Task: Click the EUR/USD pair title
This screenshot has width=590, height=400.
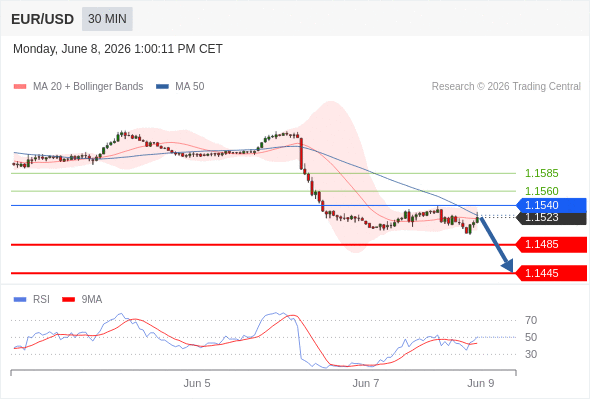Action: tap(43, 19)
